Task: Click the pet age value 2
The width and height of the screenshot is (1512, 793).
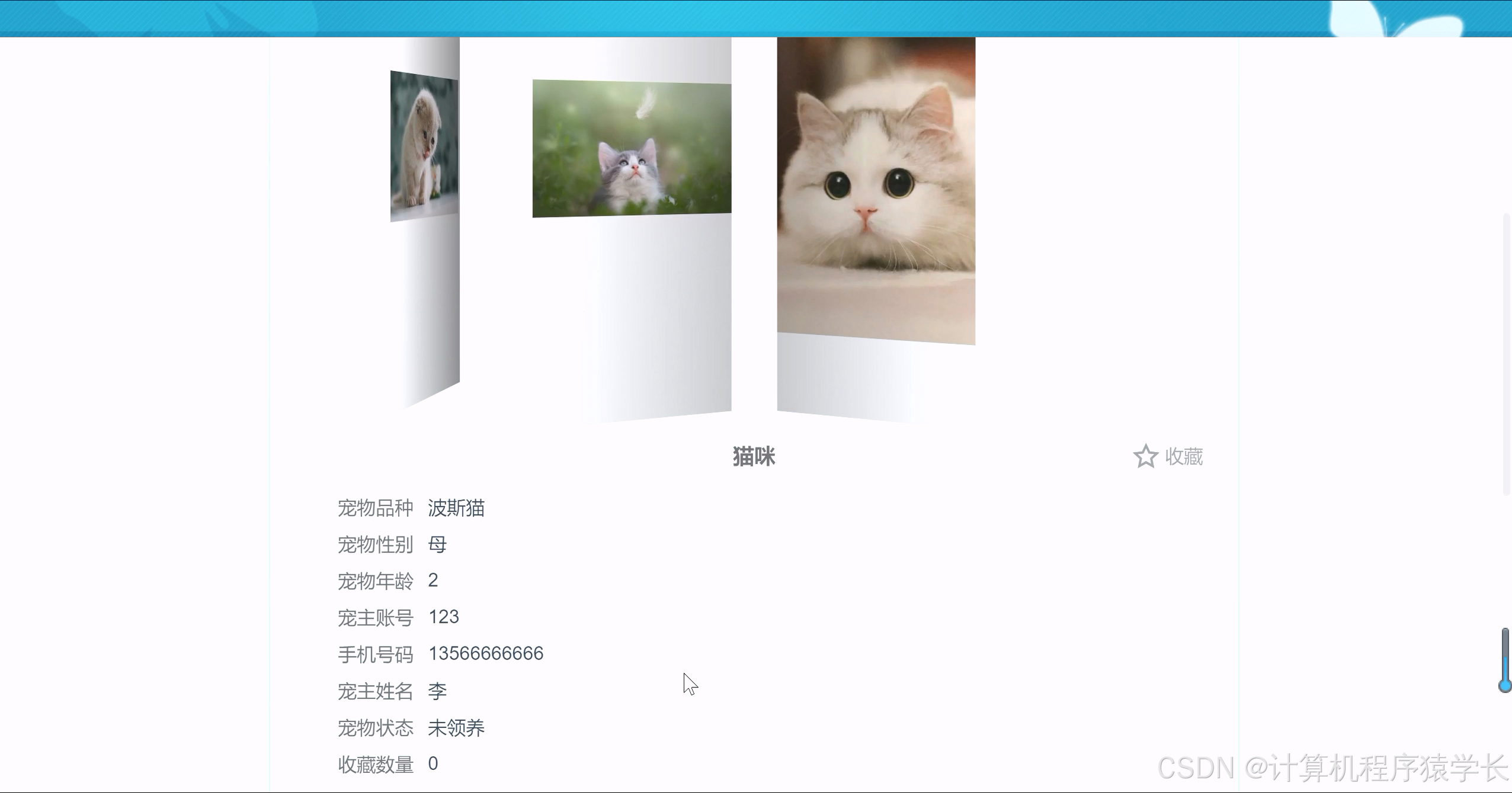Action: [x=433, y=580]
